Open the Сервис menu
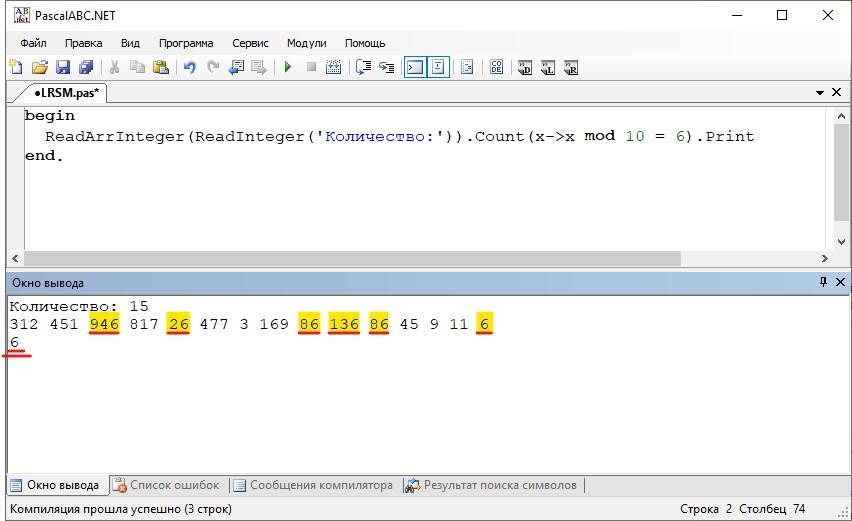The width and height of the screenshot is (852, 521). (x=250, y=43)
